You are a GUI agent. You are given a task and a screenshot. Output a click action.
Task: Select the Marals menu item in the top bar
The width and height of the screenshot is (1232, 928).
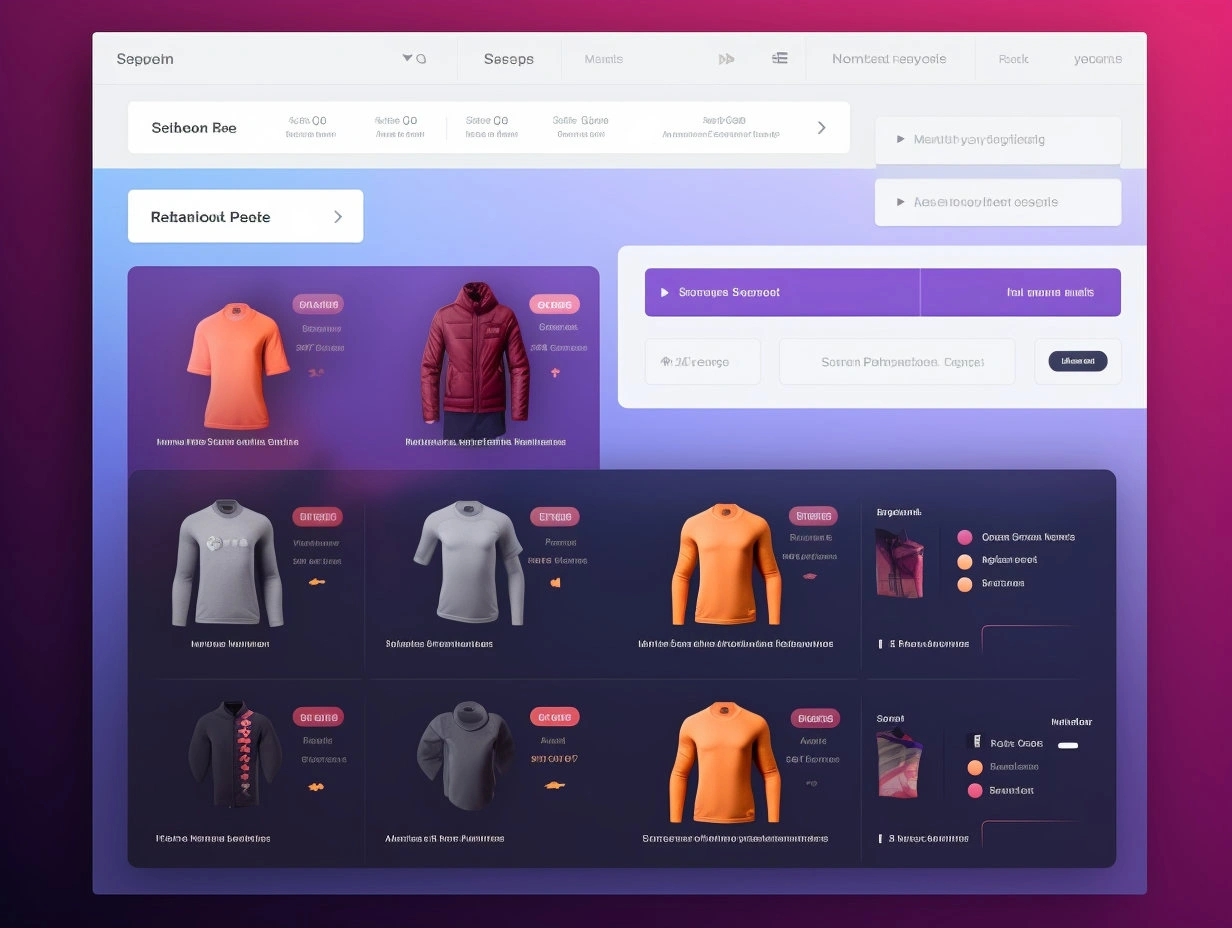point(602,59)
